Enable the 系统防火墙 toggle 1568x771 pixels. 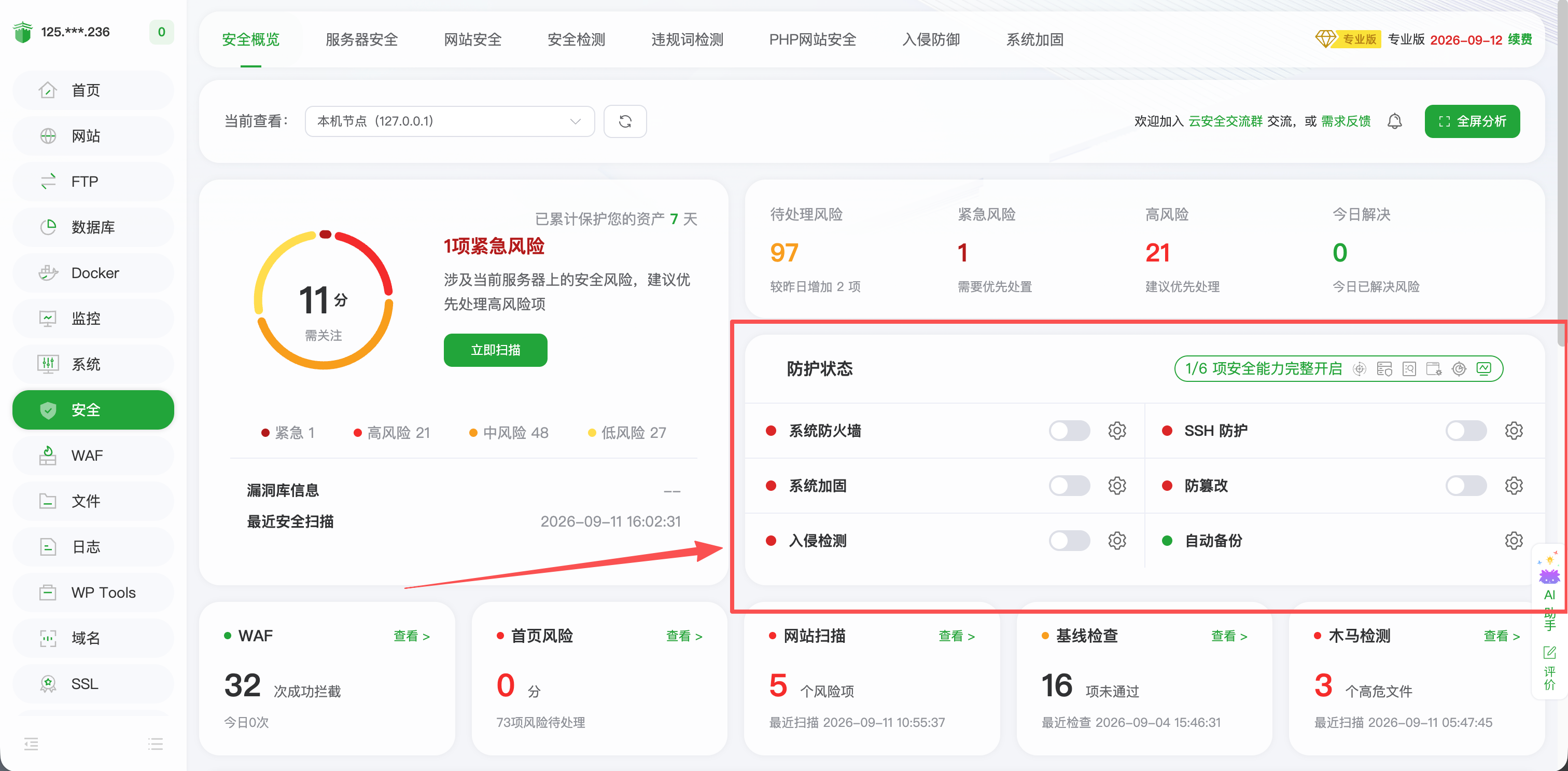[x=1069, y=431]
